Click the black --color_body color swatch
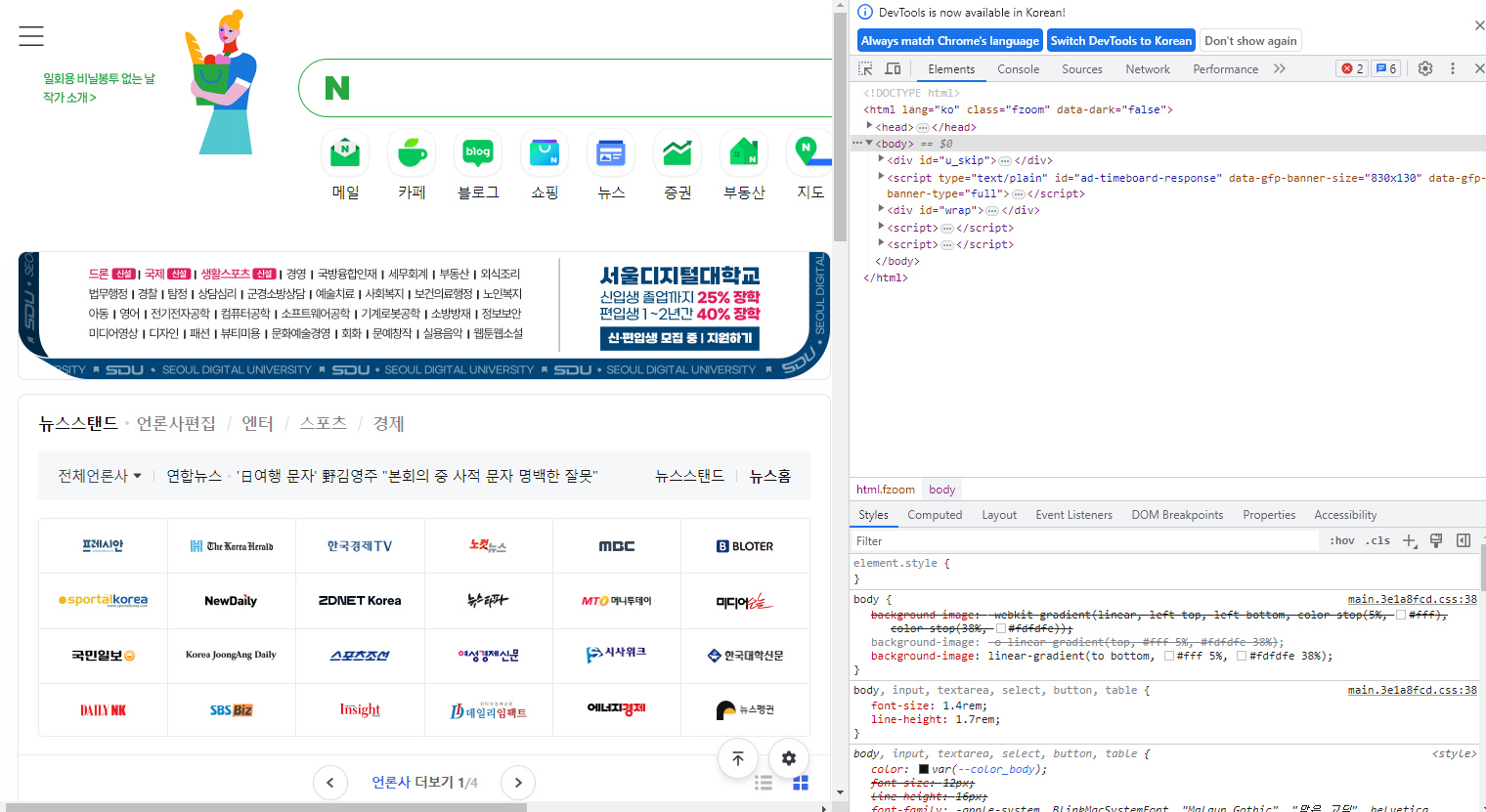The height and width of the screenshot is (812, 1486). coord(924,769)
